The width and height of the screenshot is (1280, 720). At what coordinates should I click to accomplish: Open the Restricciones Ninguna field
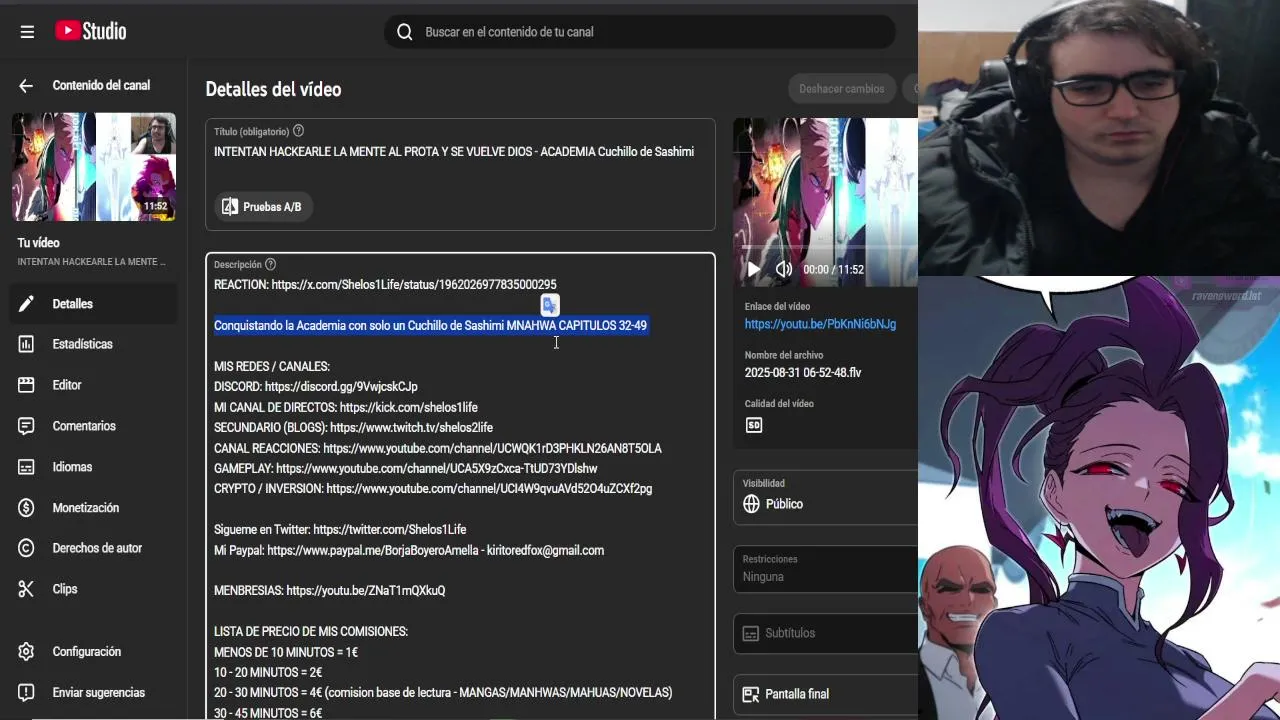click(826, 570)
